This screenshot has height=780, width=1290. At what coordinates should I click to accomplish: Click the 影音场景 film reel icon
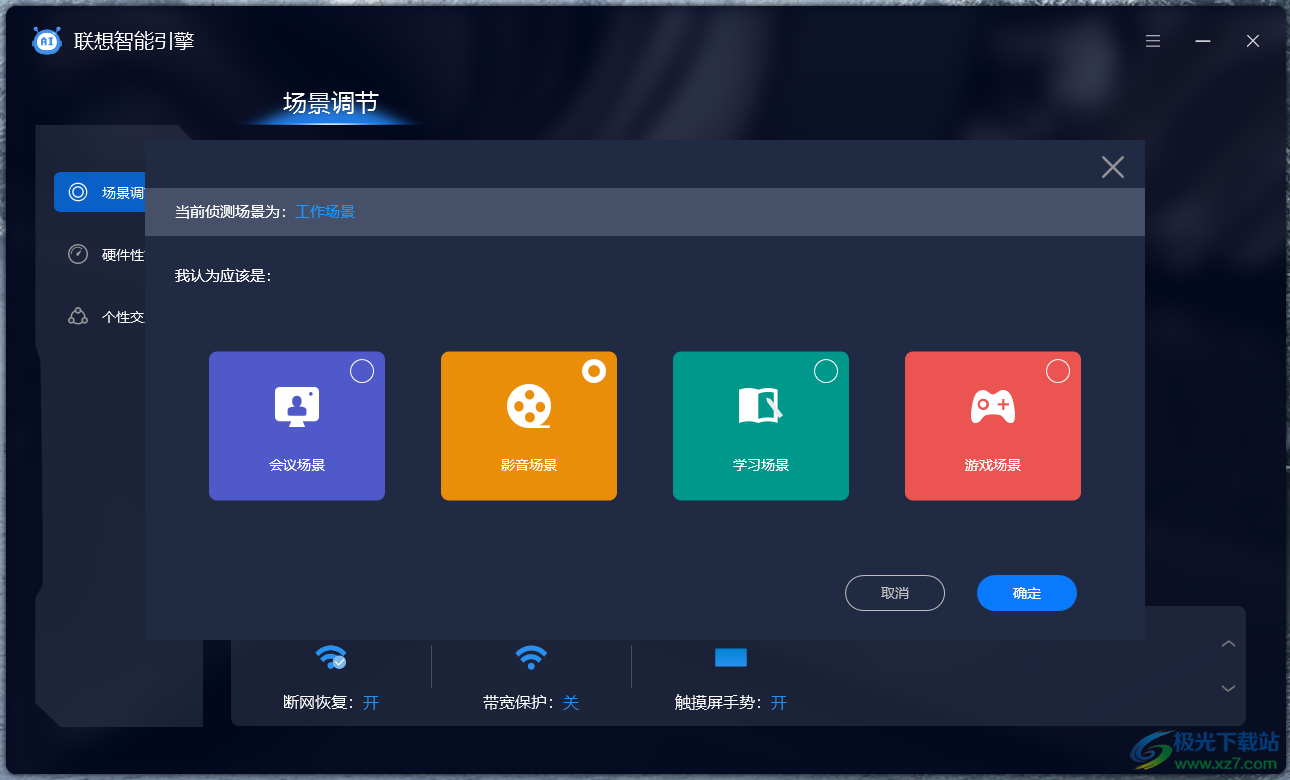click(x=529, y=406)
